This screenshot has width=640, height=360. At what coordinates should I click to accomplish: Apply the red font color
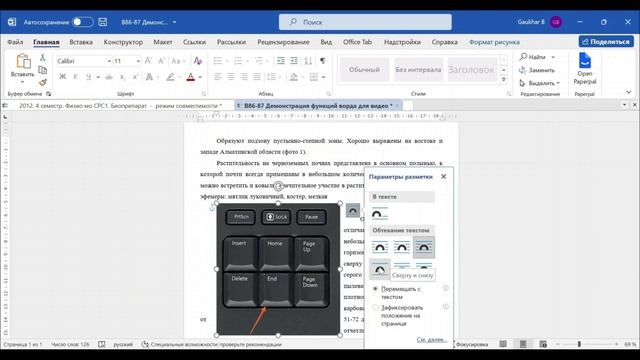pos(191,77)
